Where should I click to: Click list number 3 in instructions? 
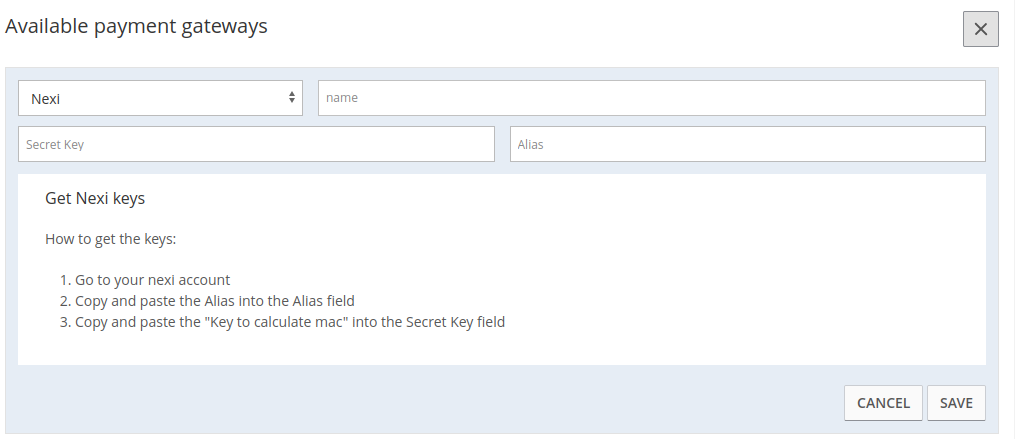65,322
